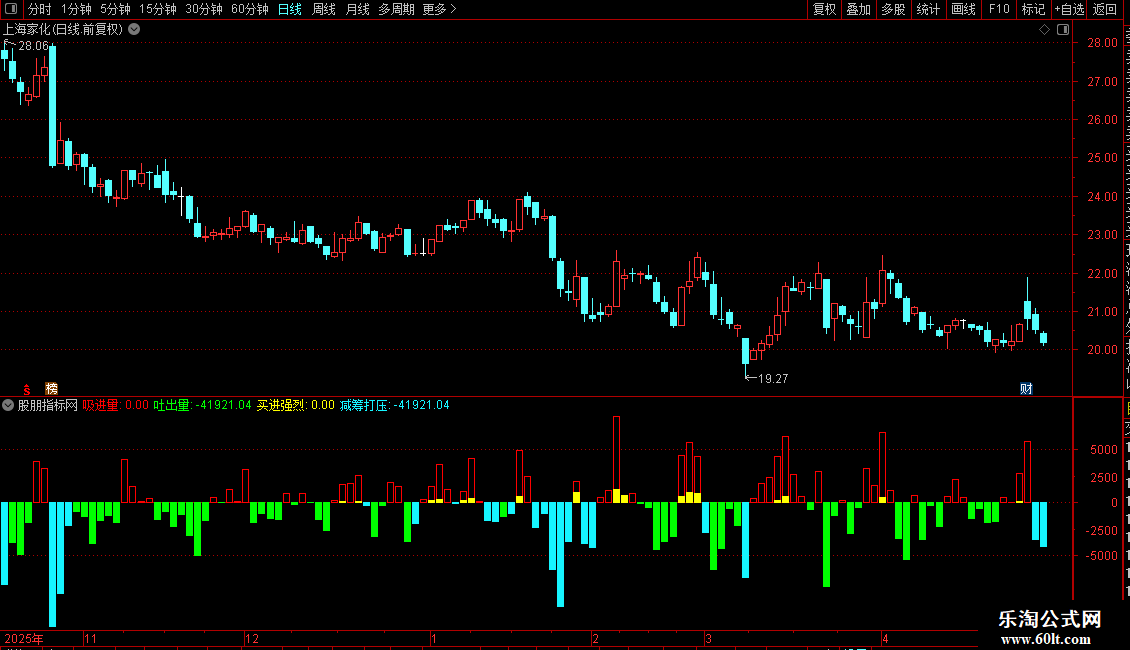This screenshot has height=650, width=1130.
Task: Click the month 12 marker on time axis
Action: coord(252,638)
